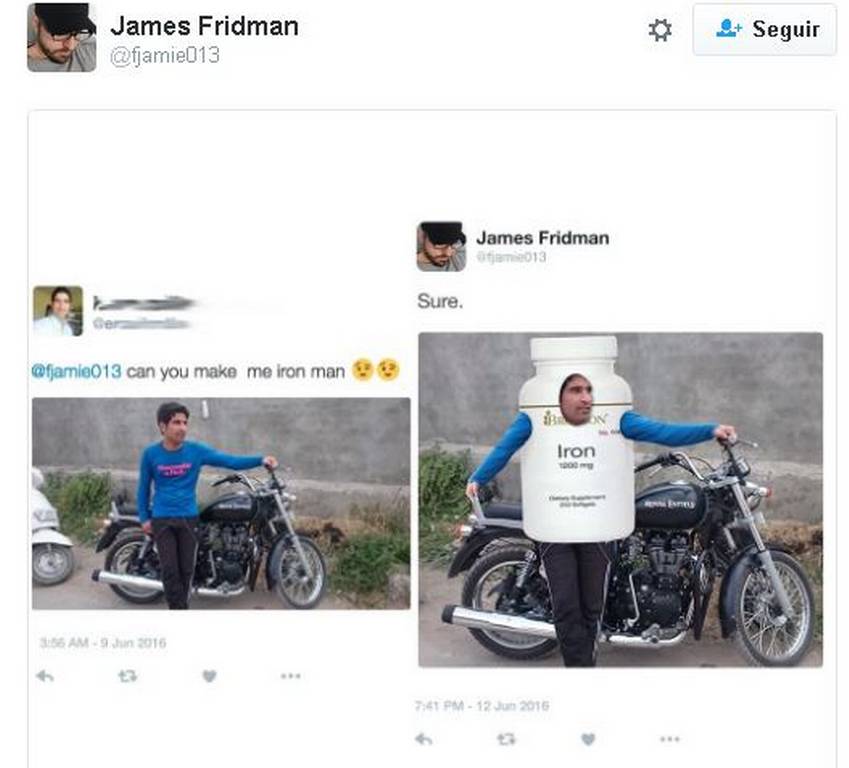Reply to the 'Sure.' tweet
This screenshot has height=768, width=849.
pos(423,739)
